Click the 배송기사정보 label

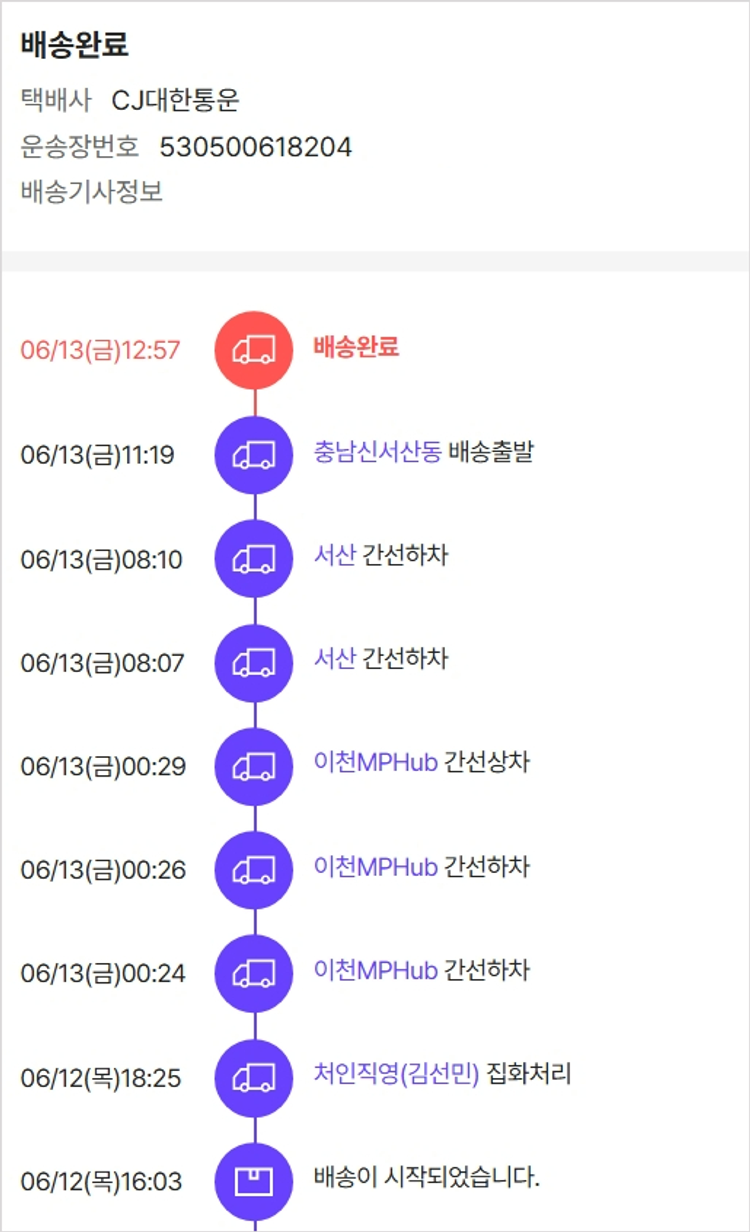[x=91, y=191]
